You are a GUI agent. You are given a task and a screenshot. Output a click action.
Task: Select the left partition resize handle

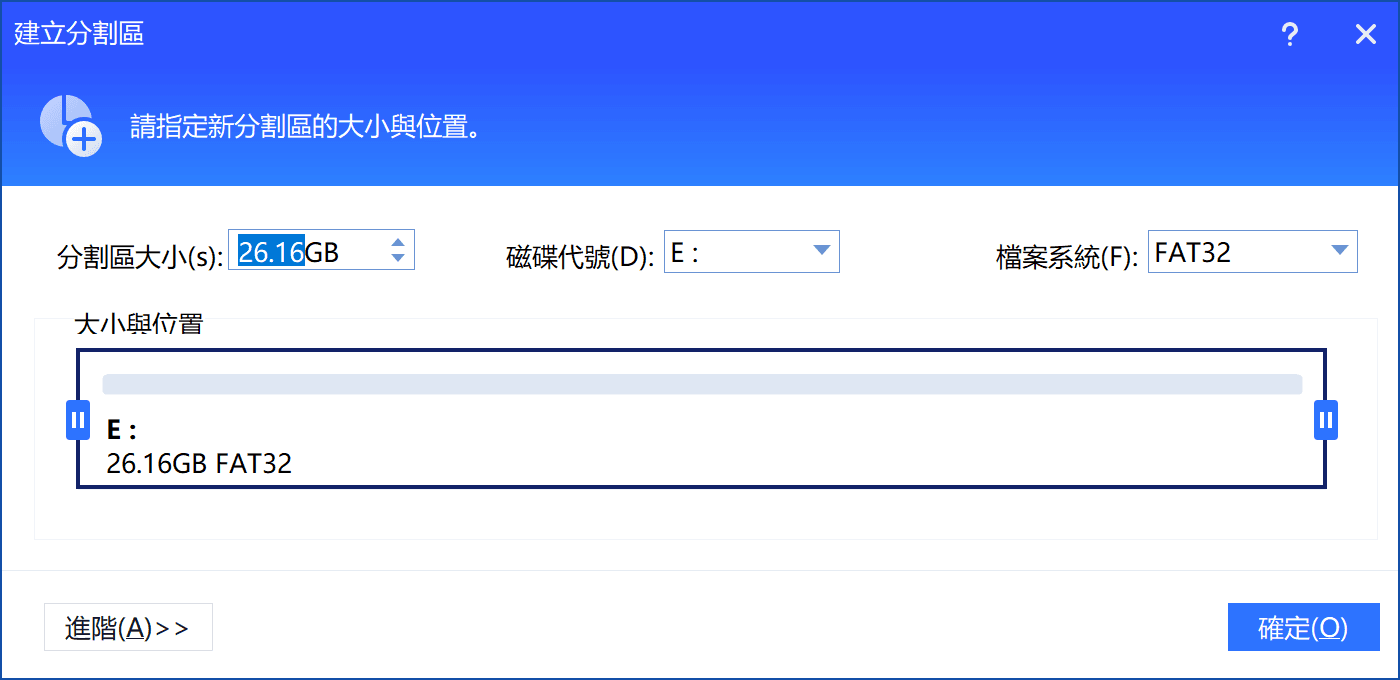[77, 419]
